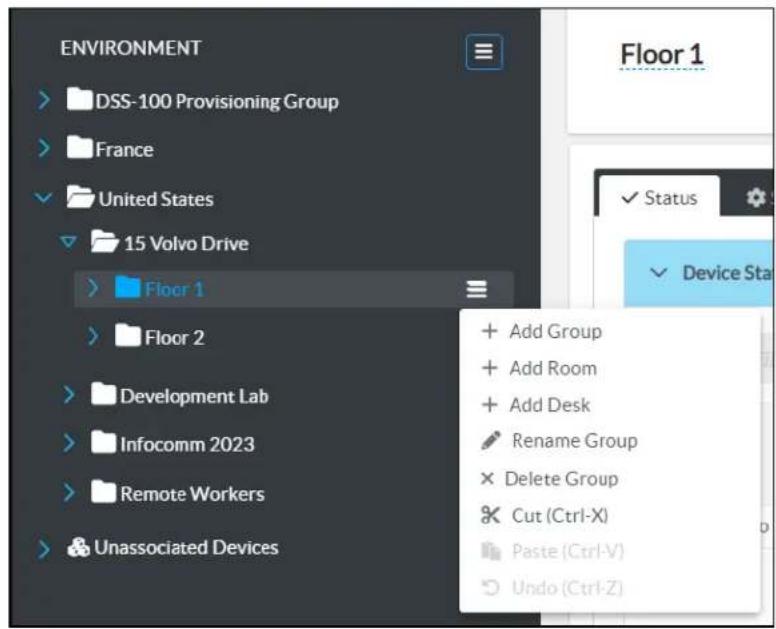Collapse the United States tree node
The image size is (776, 629).
(x=44, y=198)
